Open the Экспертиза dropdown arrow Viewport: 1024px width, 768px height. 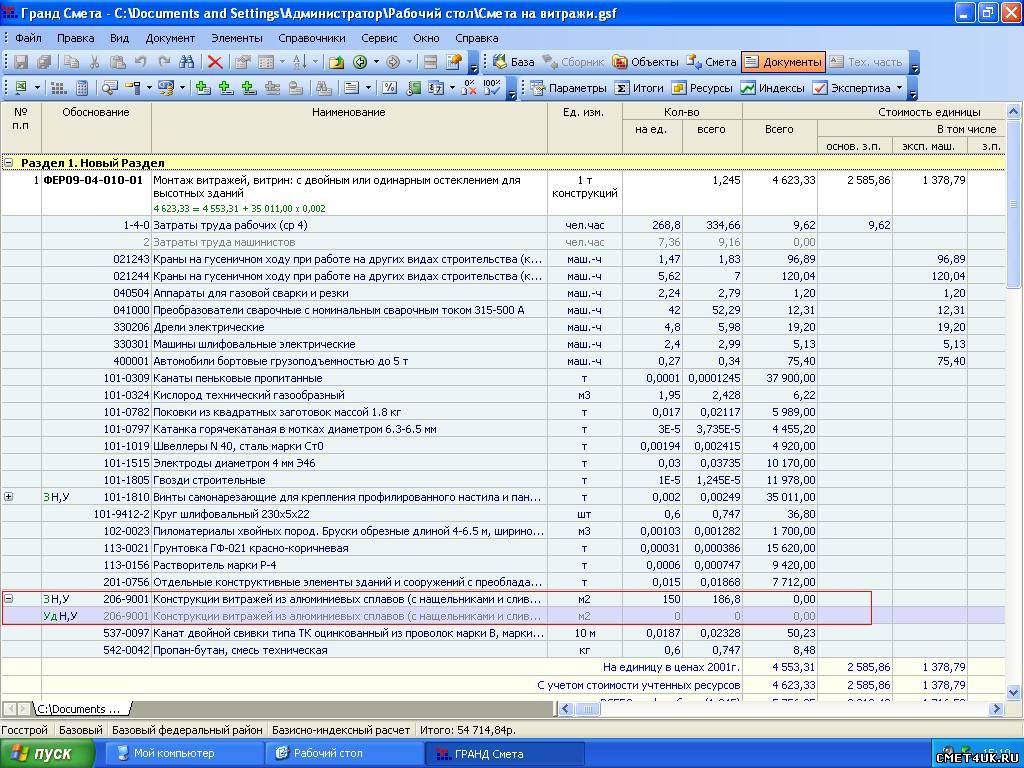pyautogui.click(x=899, y=88)
